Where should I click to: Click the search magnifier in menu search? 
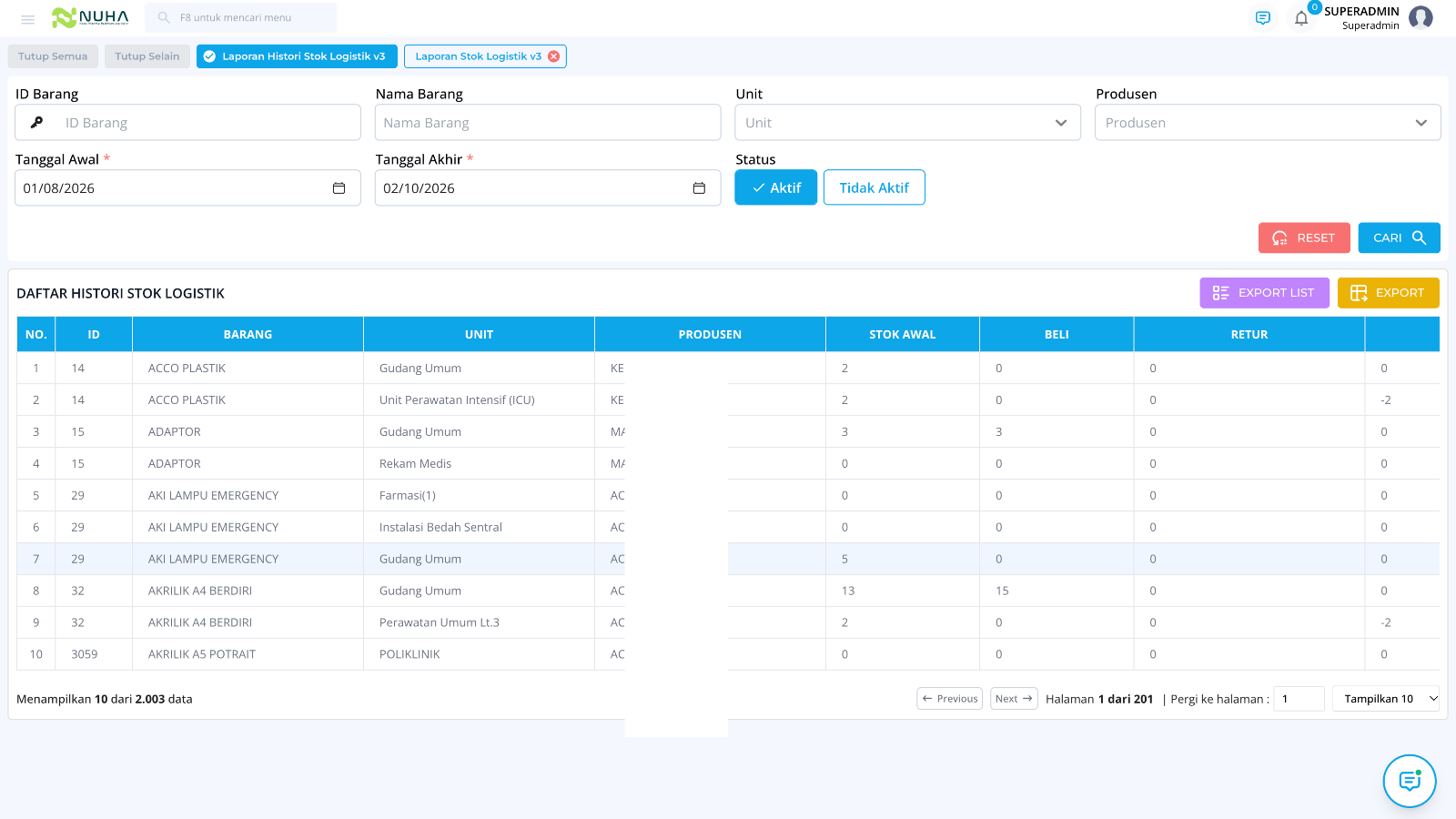tap(164, 17)
